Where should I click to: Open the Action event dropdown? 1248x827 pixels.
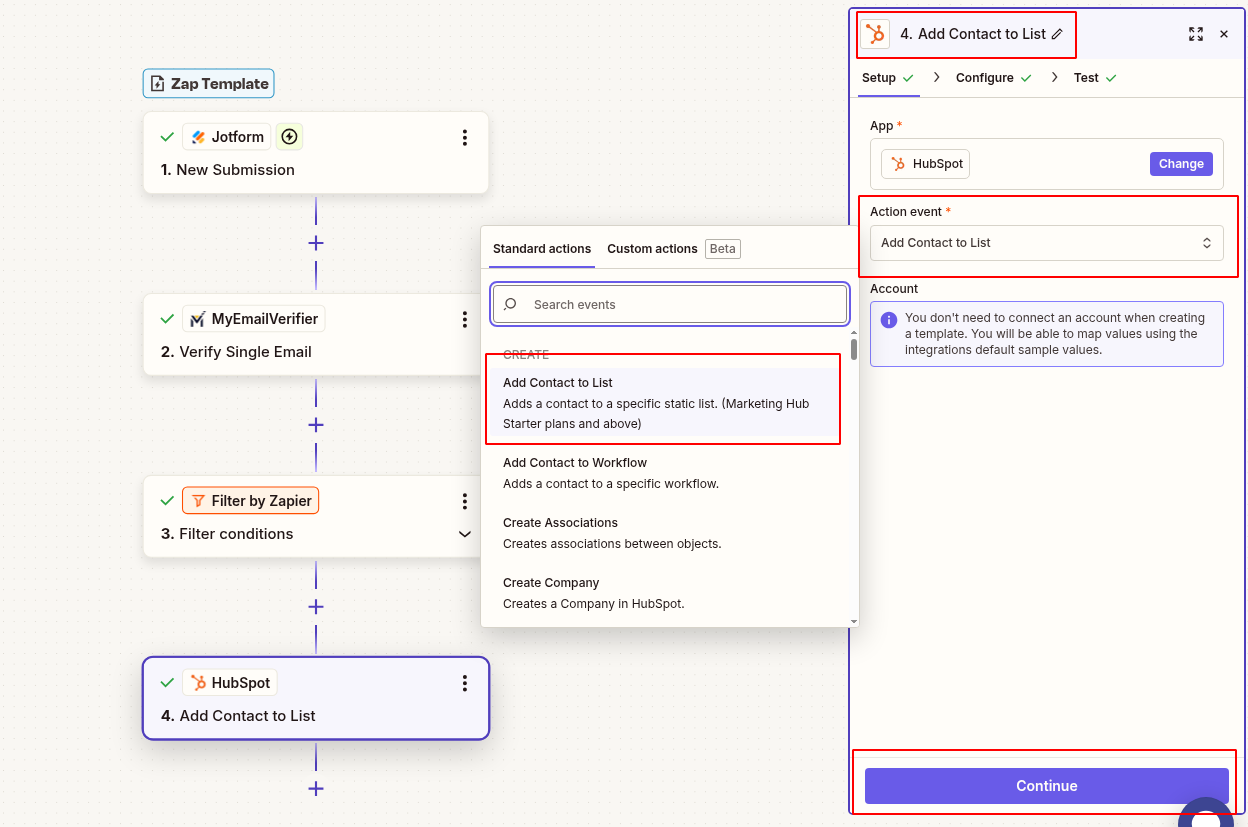point(1046,242)
